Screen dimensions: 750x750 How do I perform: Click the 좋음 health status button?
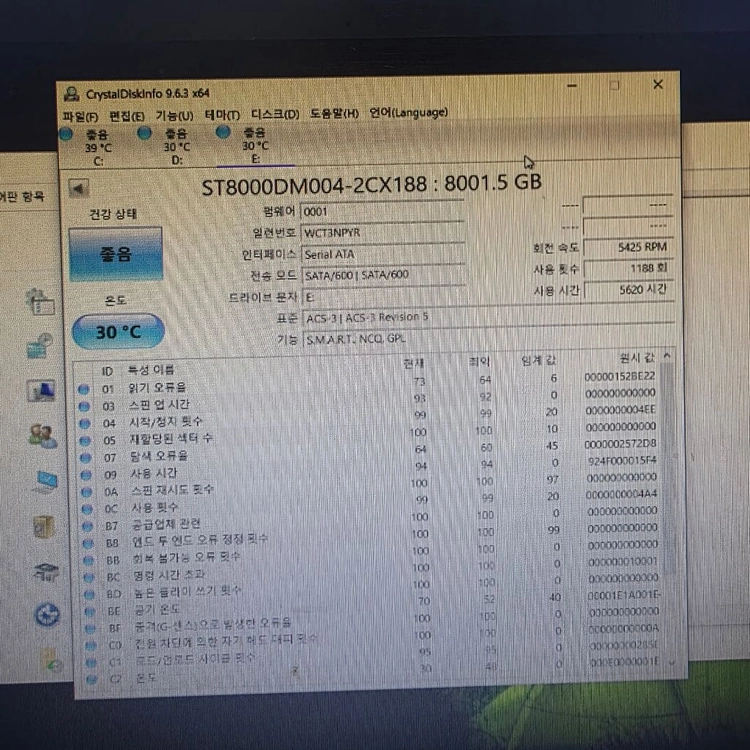click(x=116, y=254)
